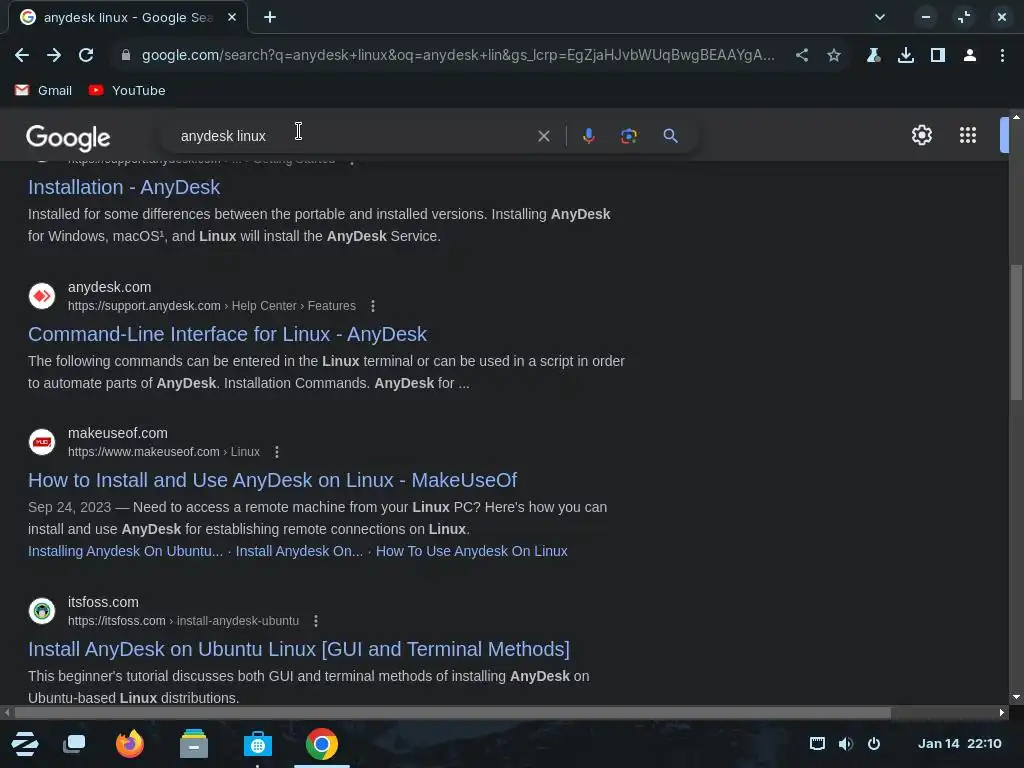Screen dimensions: 1024x768
Task: Open more options for the support.anydesk.com result
Action: coord(373,306)
